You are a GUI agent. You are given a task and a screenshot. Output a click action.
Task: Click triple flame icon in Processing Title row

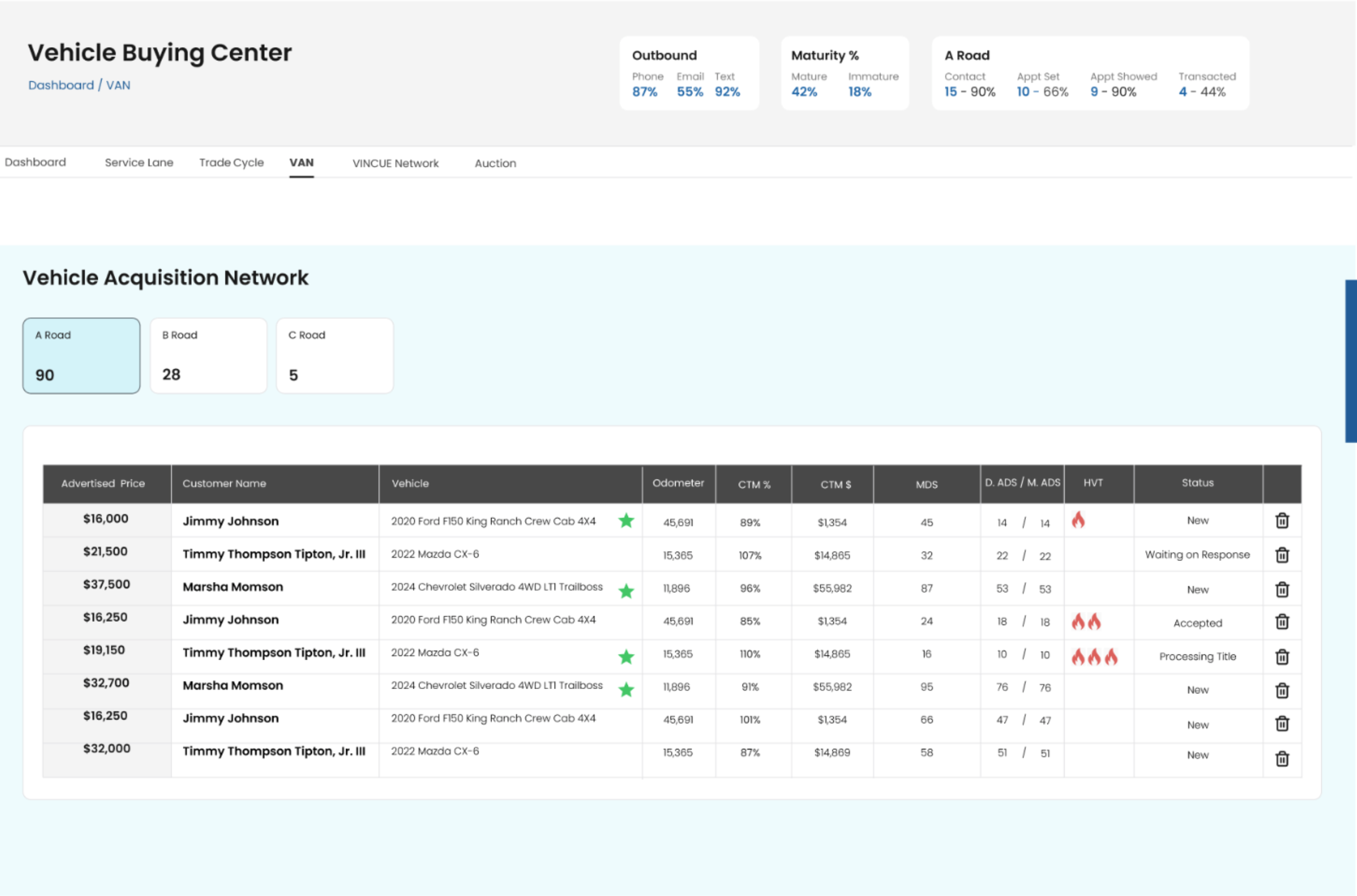[1094, 657]
